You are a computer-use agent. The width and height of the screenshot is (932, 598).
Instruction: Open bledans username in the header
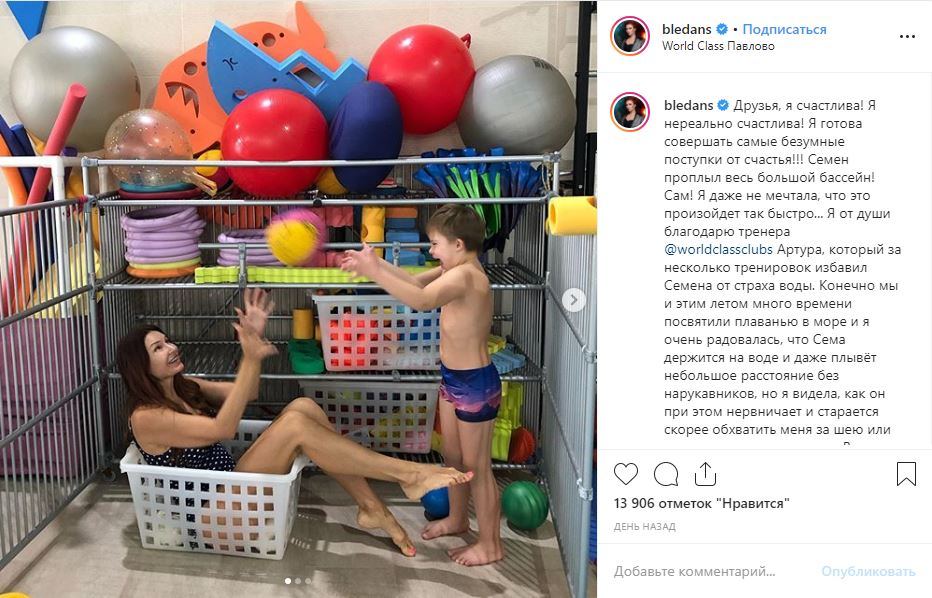687,29
